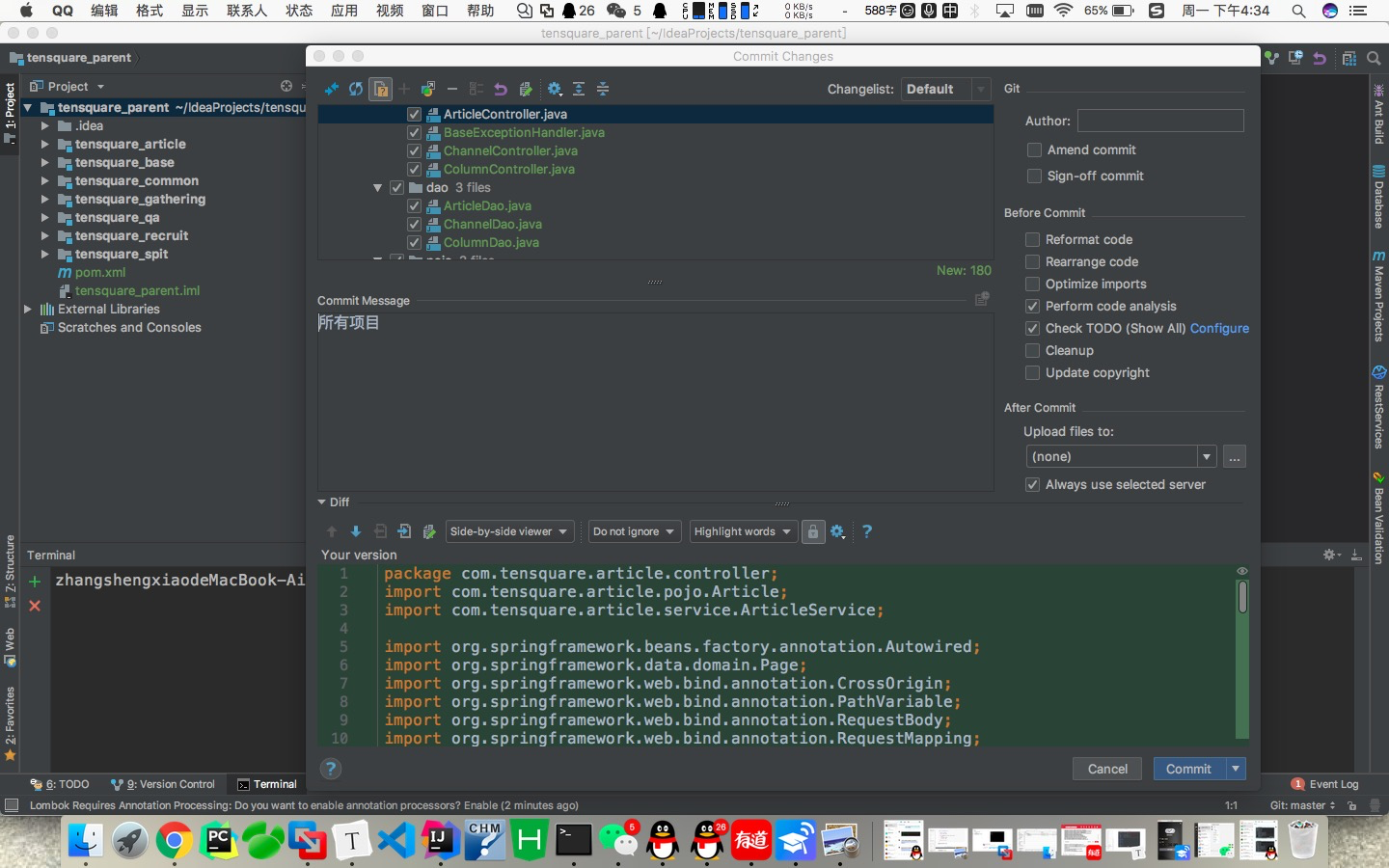Click the purple Revert icon in commit toolbar
Screen dimensions: 1389x868
501,89
